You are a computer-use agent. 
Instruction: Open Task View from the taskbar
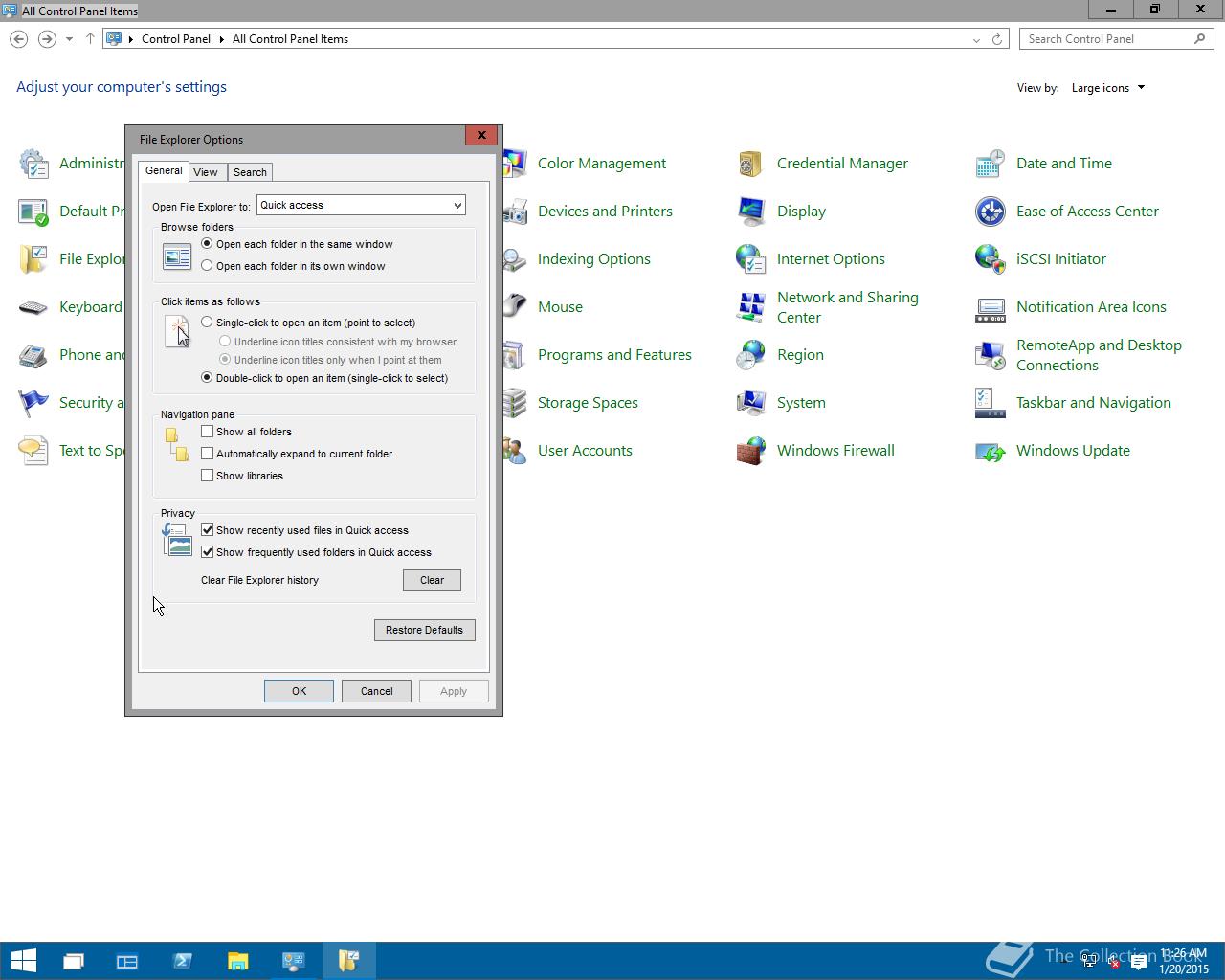coord(73,961)
